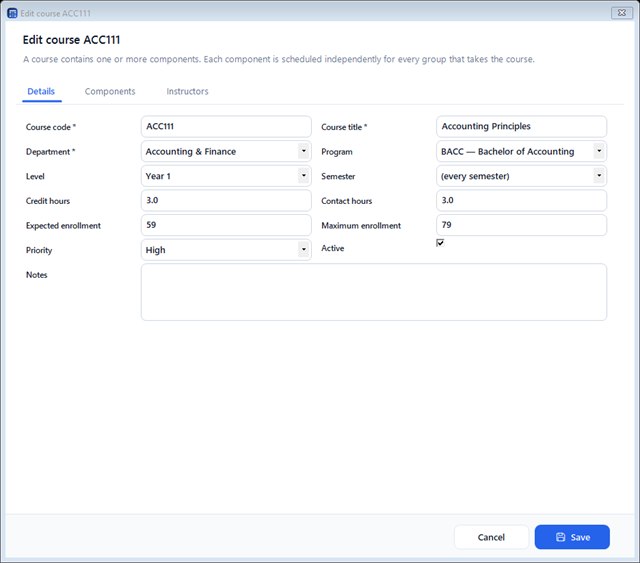
Task: Open the Department dropdown
Action: point(226,151)
